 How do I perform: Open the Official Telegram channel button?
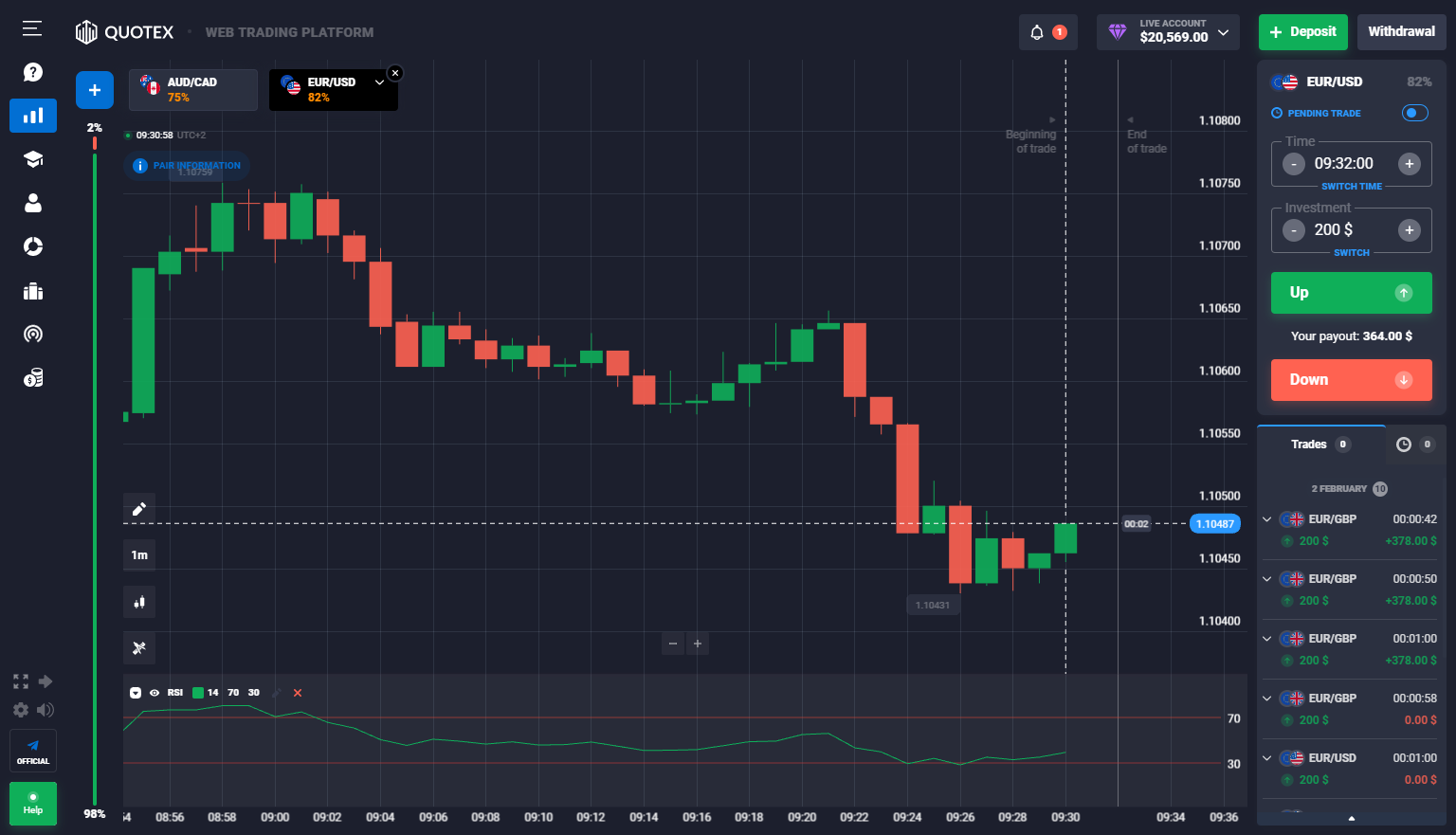(33, 751)
